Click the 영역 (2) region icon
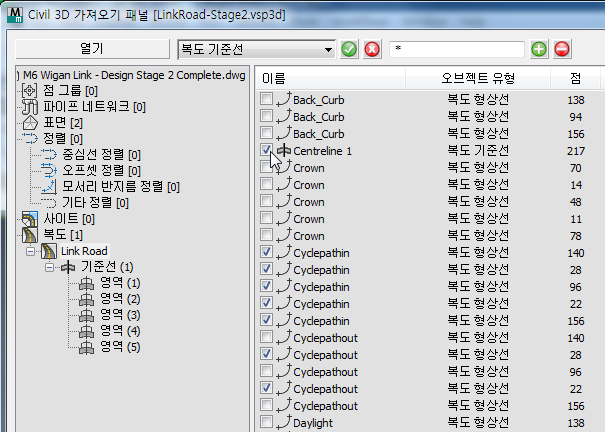Viewport: 605px width, 432px height. (86, 299)
